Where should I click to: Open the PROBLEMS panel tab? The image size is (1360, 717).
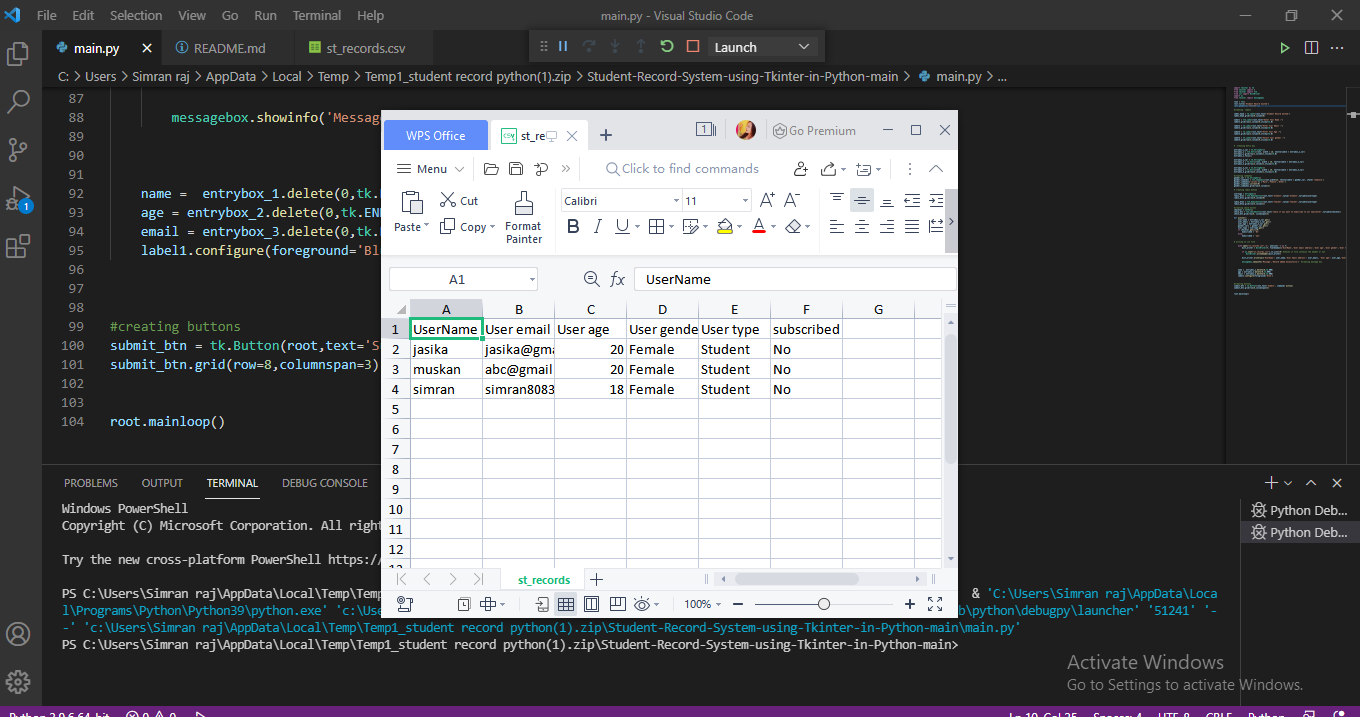pos(91,483)
